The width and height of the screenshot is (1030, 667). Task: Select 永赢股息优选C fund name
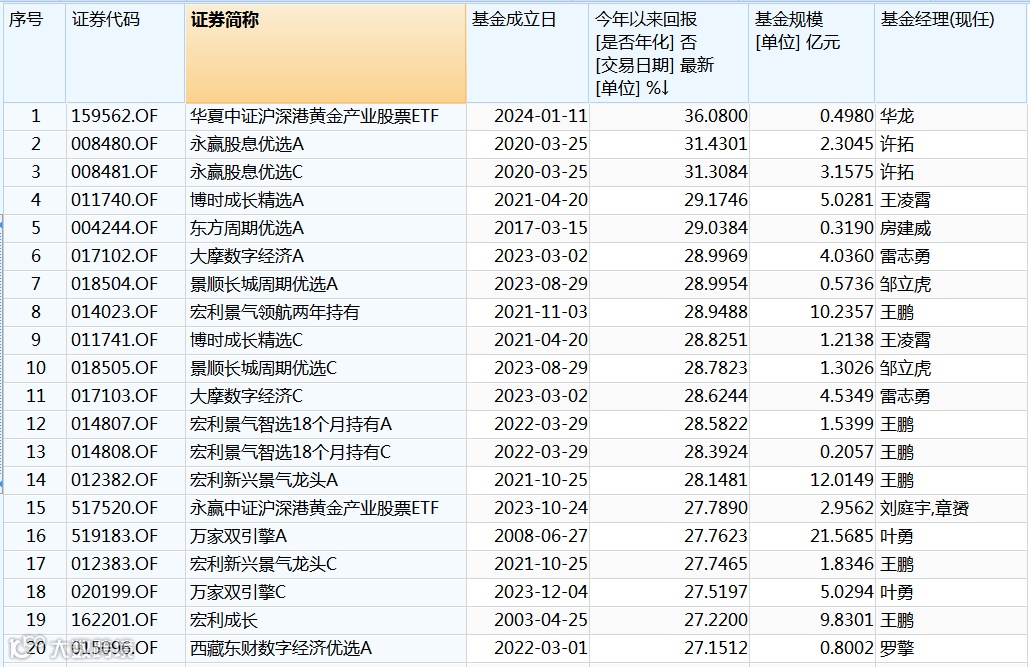(x=246, y=172)
